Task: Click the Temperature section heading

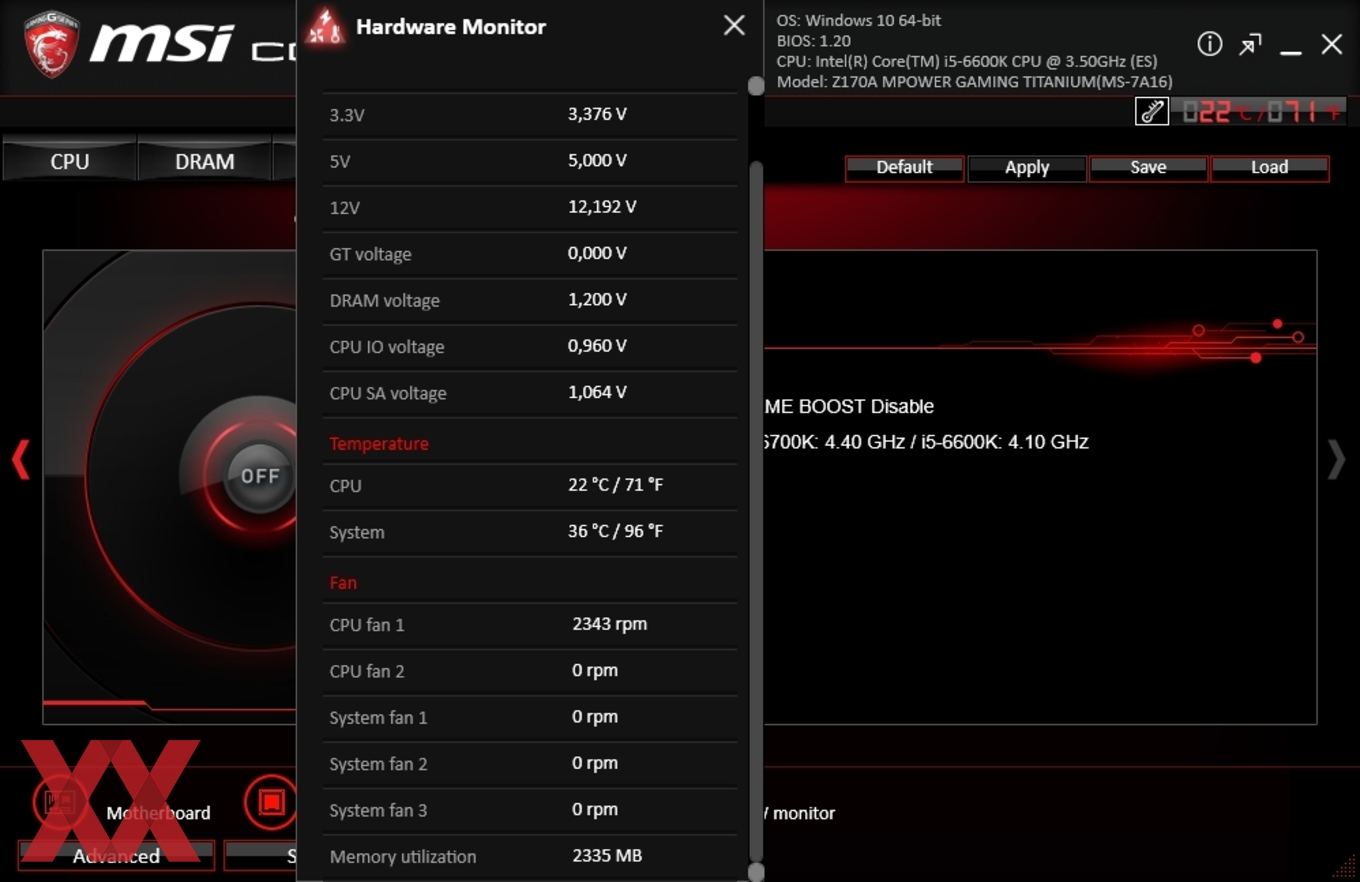Action: click(x=379, y=443)
